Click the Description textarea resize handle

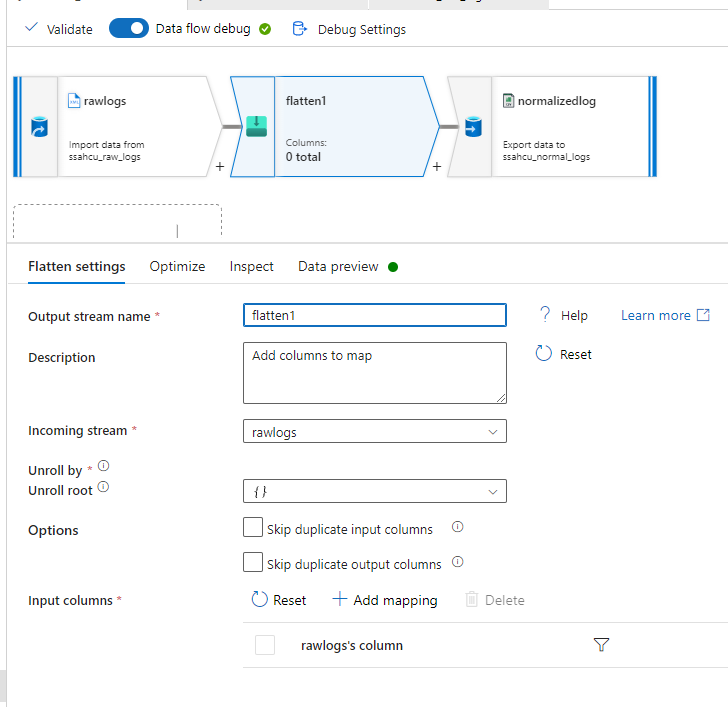[501, 398]
